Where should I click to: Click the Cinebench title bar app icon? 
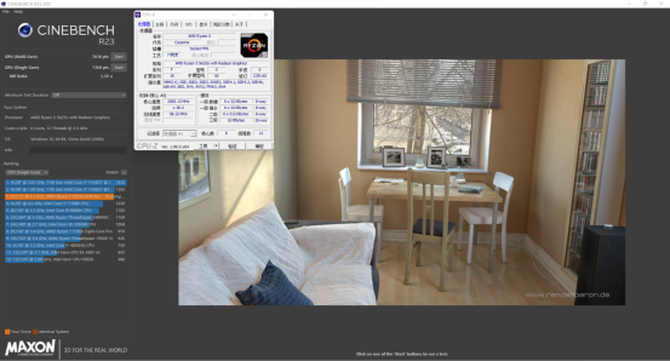pyautogui.click(x=3, y=4)
